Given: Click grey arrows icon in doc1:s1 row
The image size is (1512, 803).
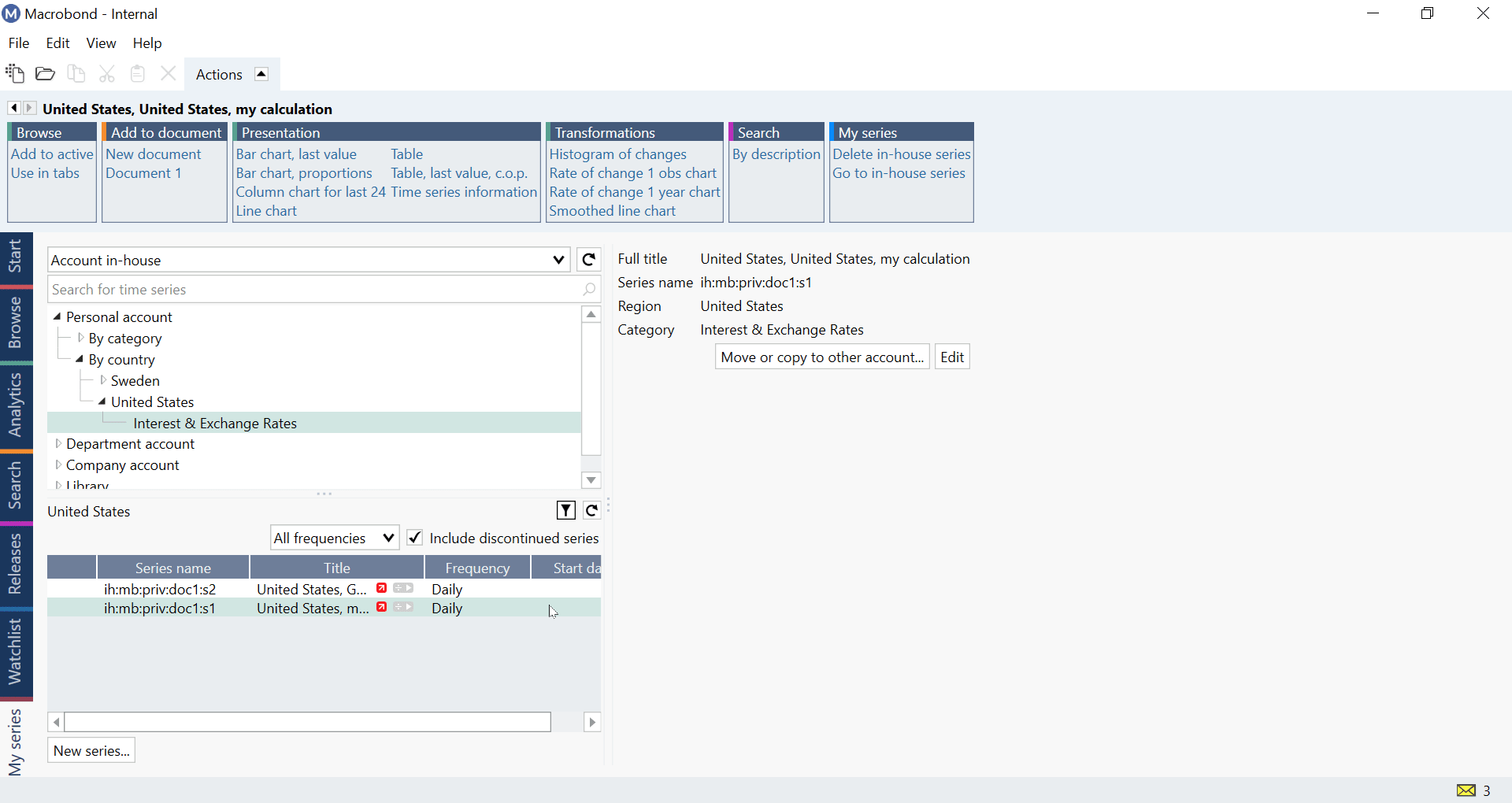Looking at the screenshot, I should pyautogui.click(x=403, y=607).
